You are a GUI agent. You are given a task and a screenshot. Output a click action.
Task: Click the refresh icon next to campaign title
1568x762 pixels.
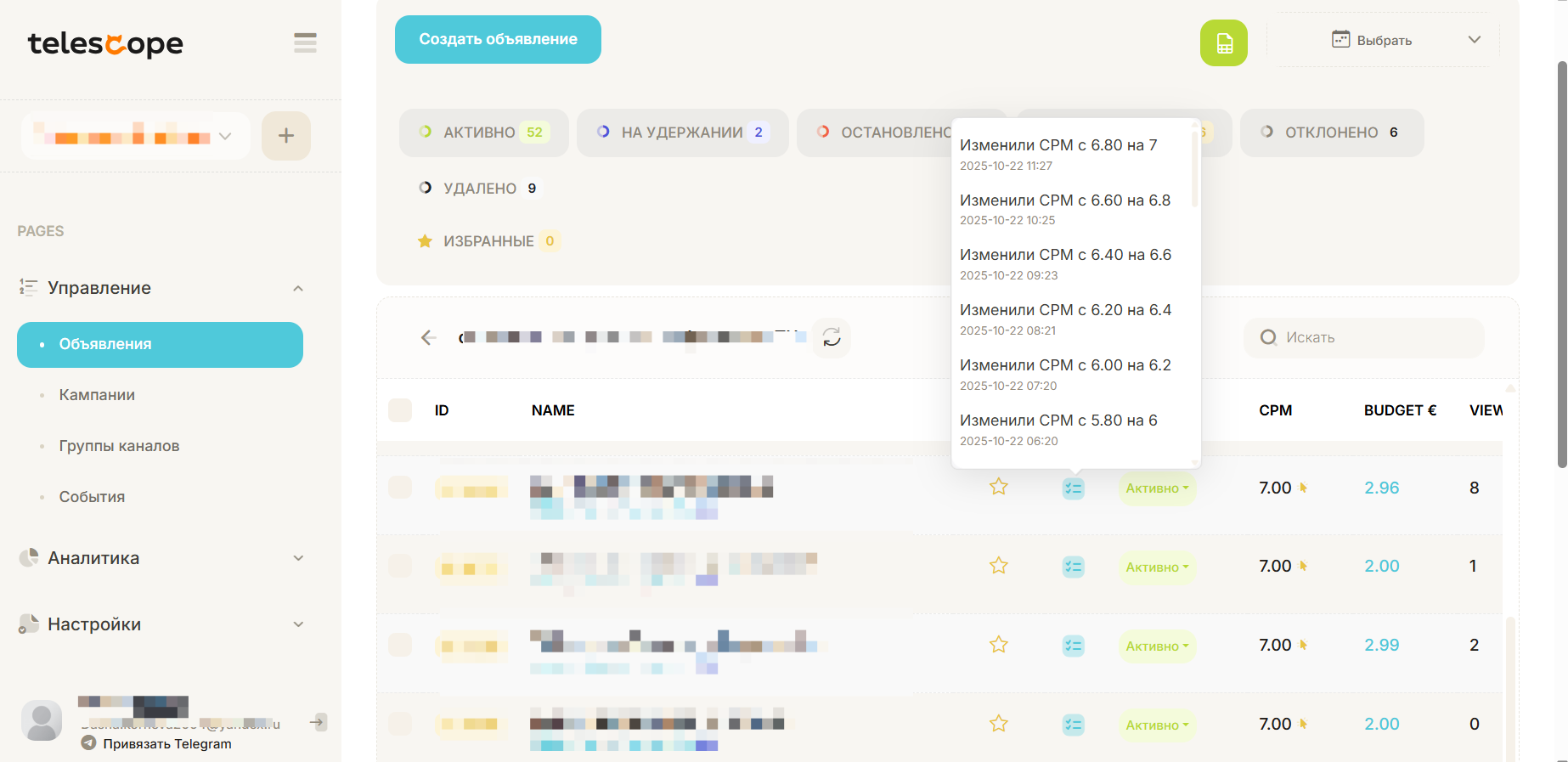coord(832,337)
